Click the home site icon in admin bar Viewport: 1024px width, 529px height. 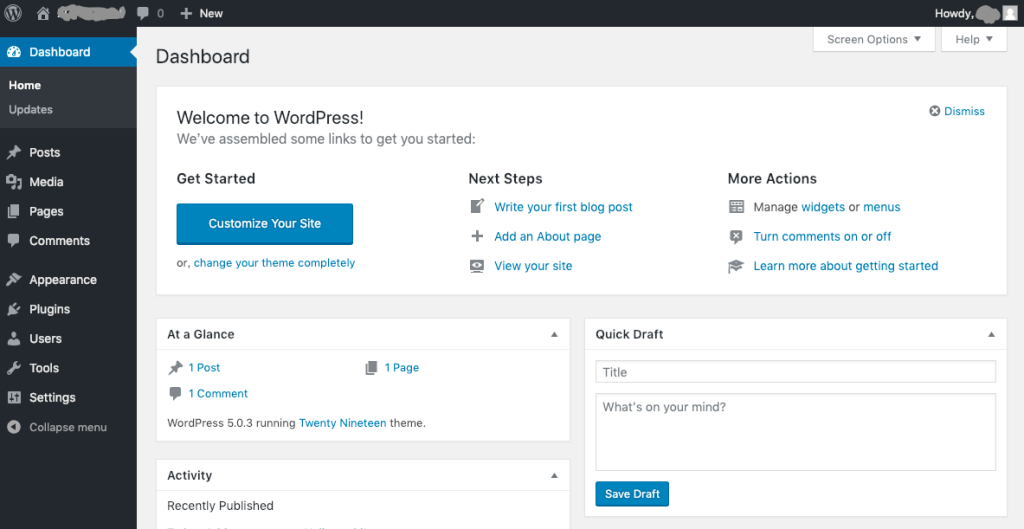43,13
